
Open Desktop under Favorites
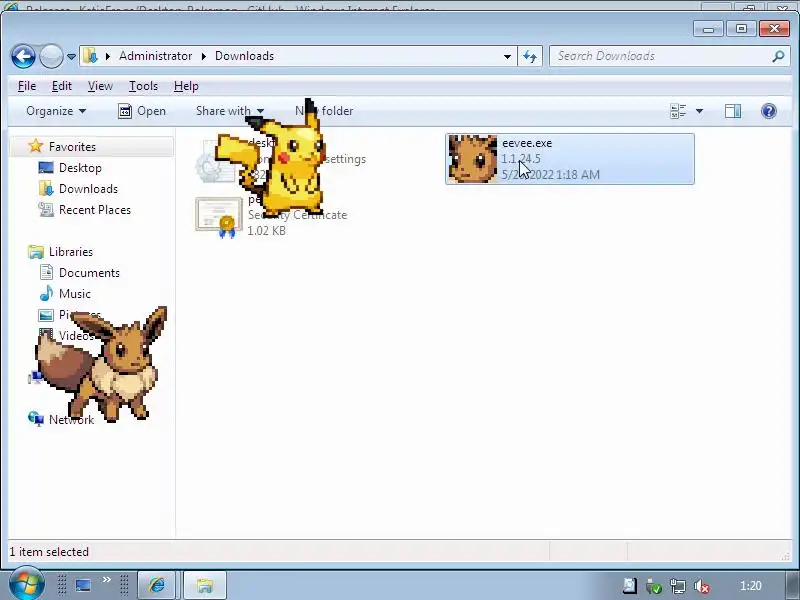(x=80, y=168)
